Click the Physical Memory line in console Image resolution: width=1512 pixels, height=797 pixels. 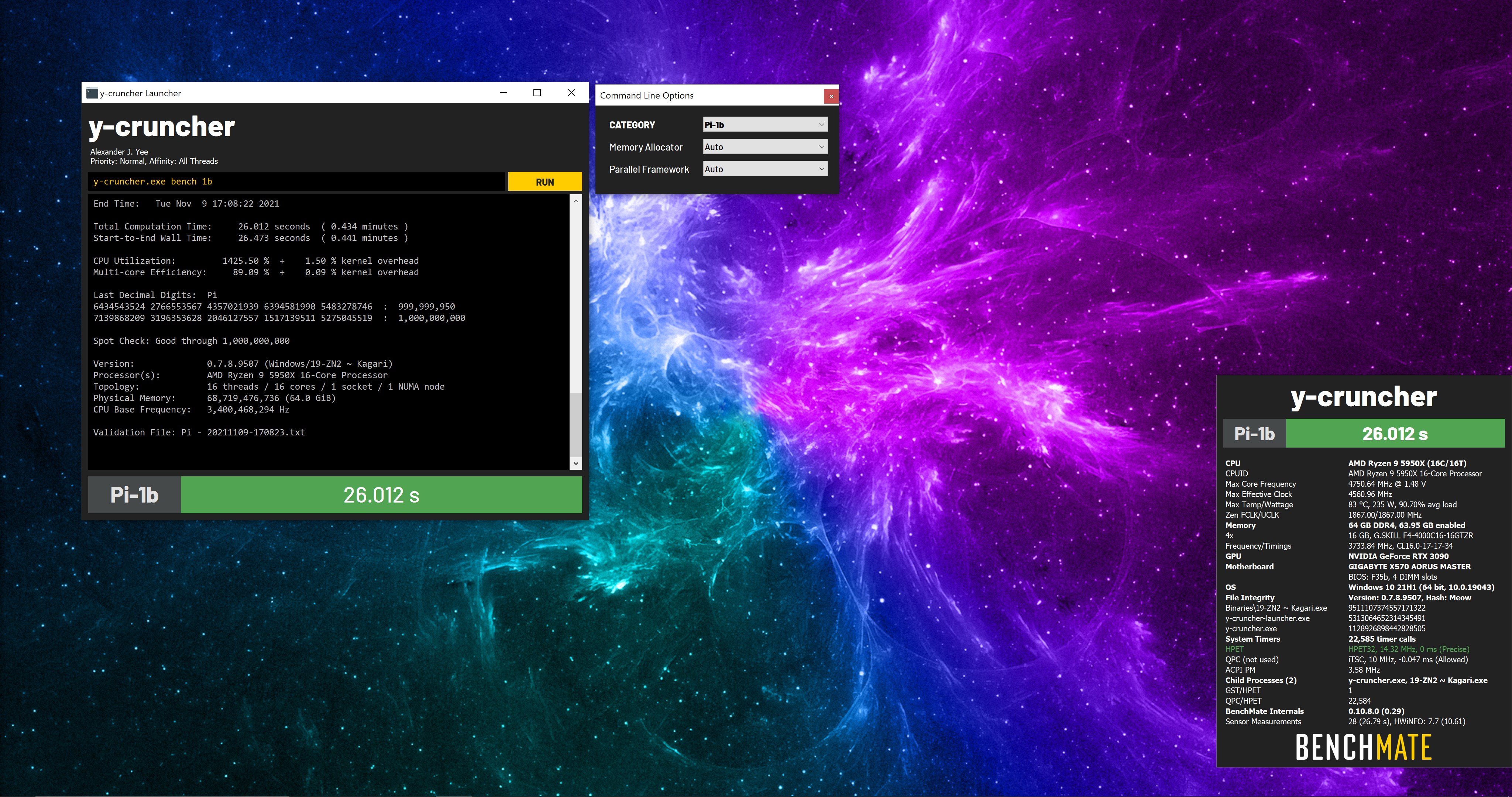pyautogui.click(x=214, y=398)
